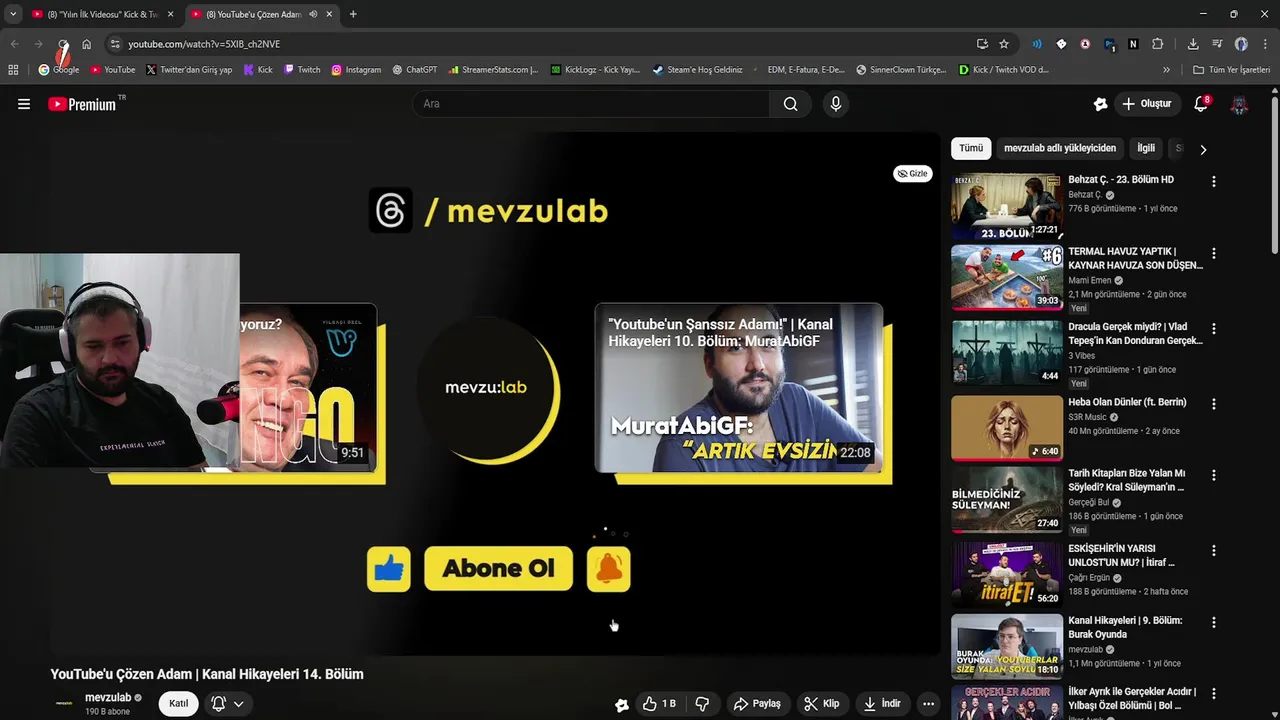
Task: Open a new browser tab
Action: (x=353, y=14)
